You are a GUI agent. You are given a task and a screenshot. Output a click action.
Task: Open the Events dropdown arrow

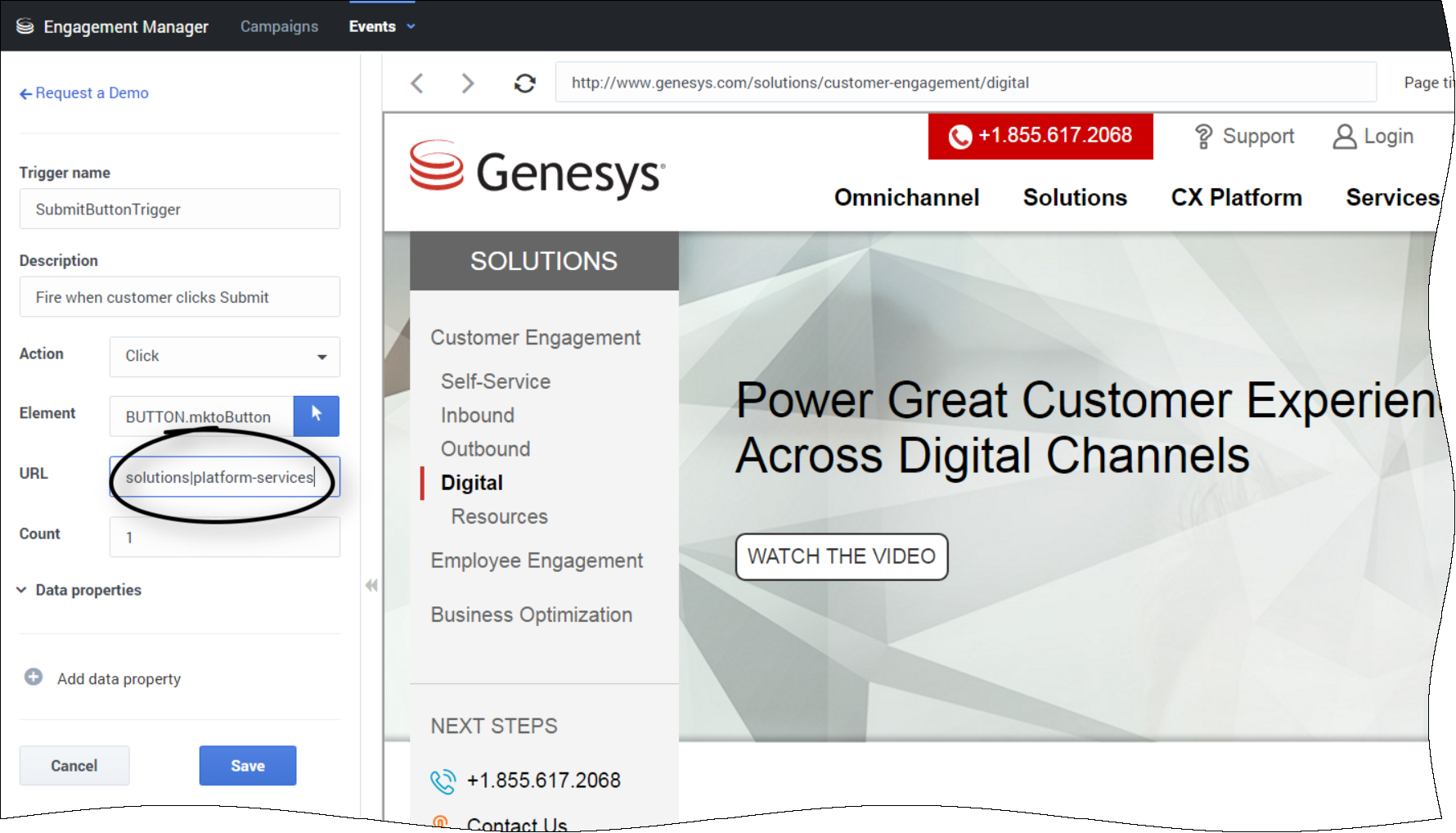coord(411,26)
